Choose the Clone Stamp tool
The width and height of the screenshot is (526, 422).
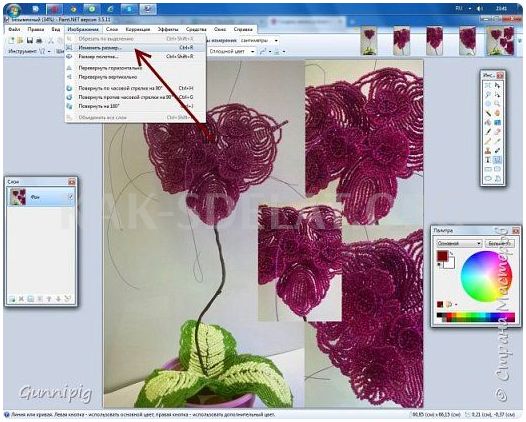(488, 151)
